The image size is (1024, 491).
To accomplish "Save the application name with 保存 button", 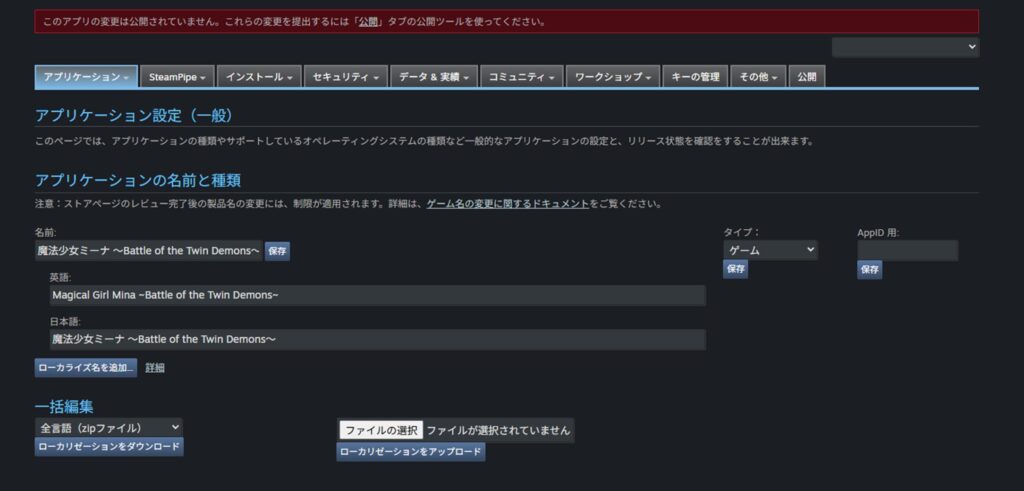I will coord(277,251).
